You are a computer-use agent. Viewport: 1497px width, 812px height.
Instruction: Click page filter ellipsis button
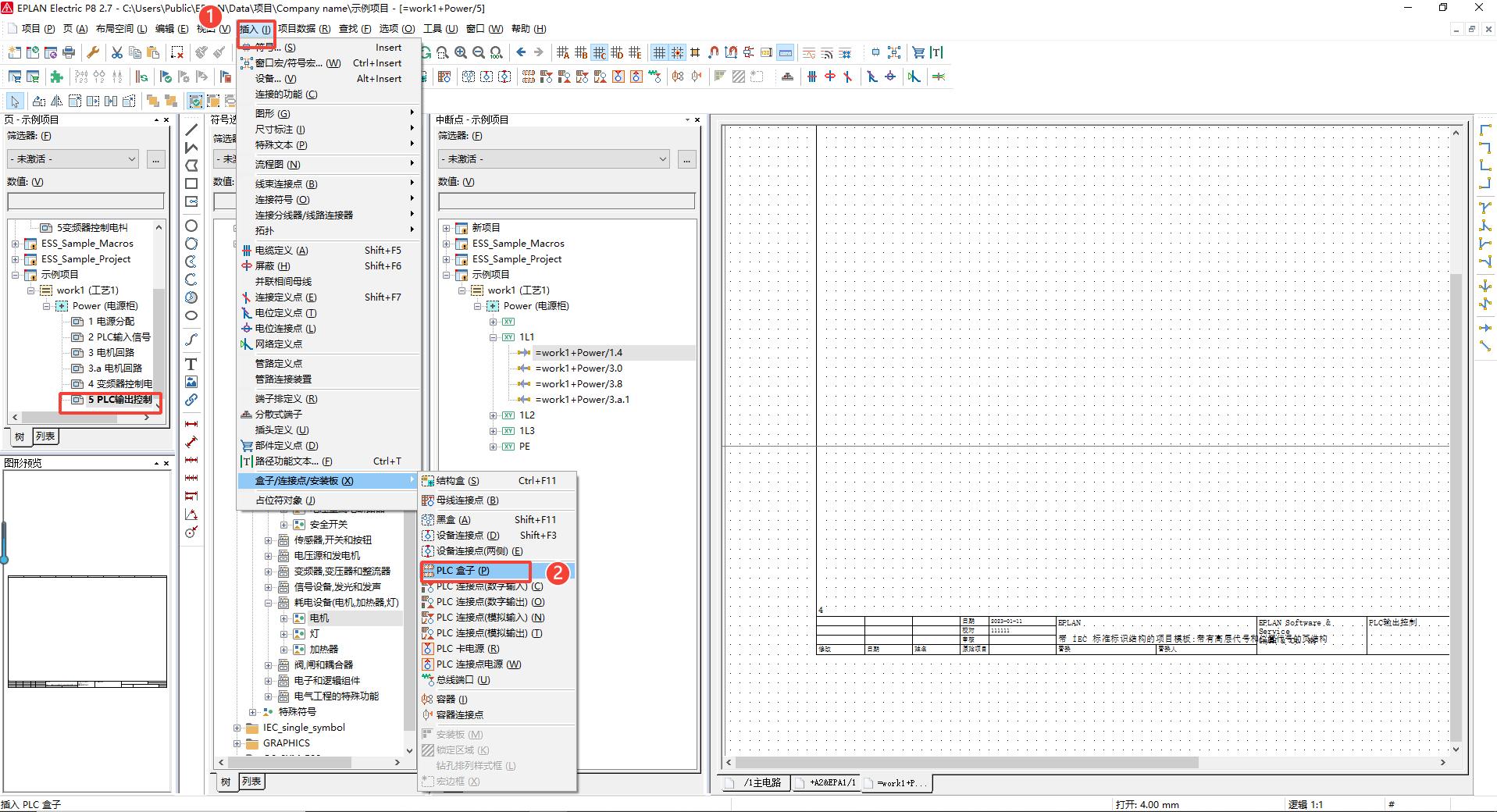[156, 159]
